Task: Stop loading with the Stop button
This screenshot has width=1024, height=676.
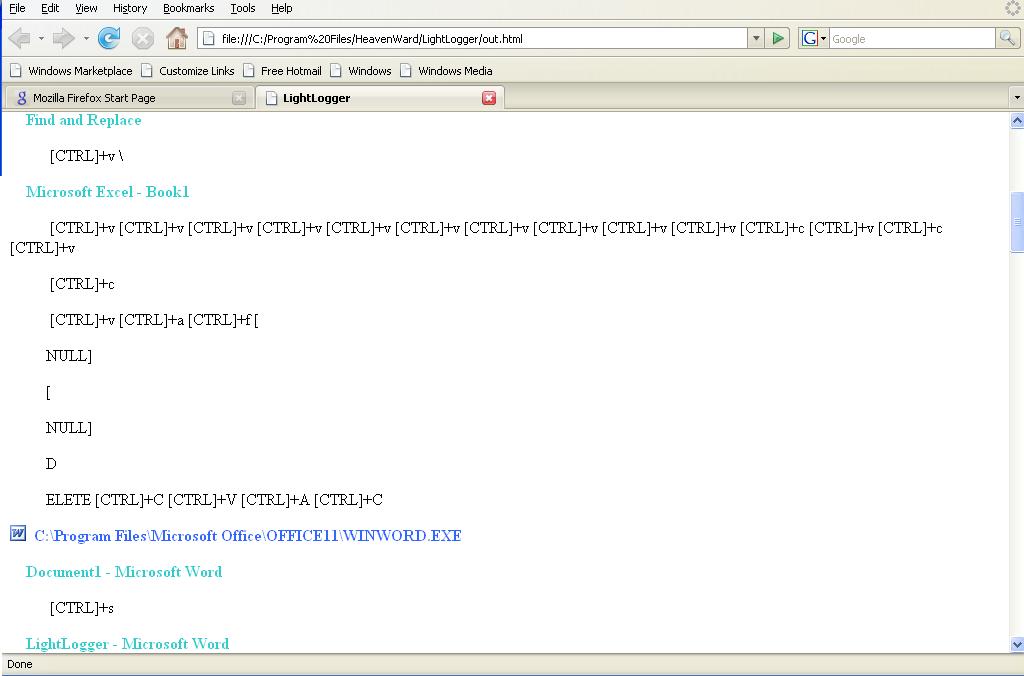Action: point(142,39)
